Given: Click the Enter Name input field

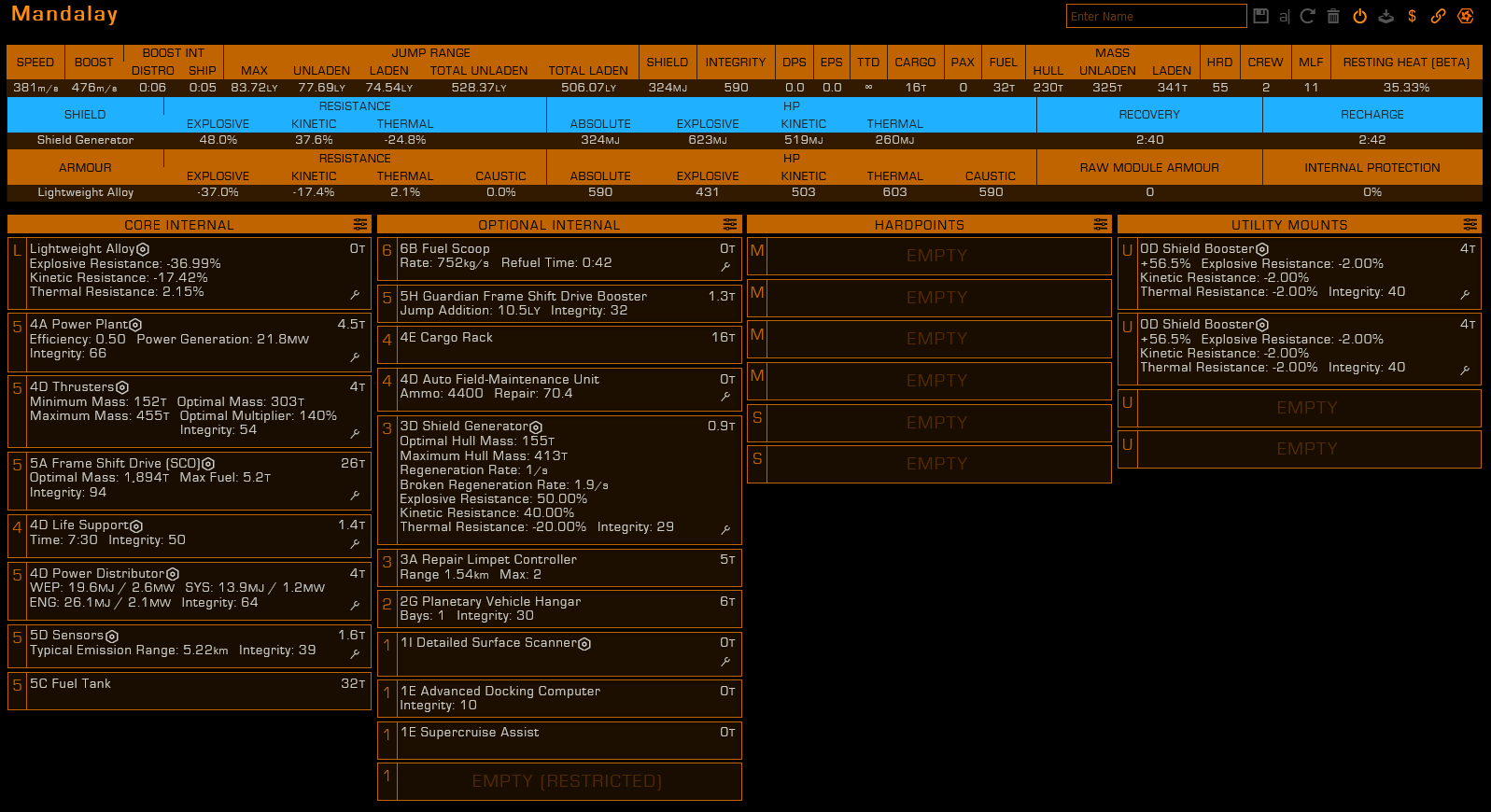Looking at the screenshot, I should tap(1156, 16).
